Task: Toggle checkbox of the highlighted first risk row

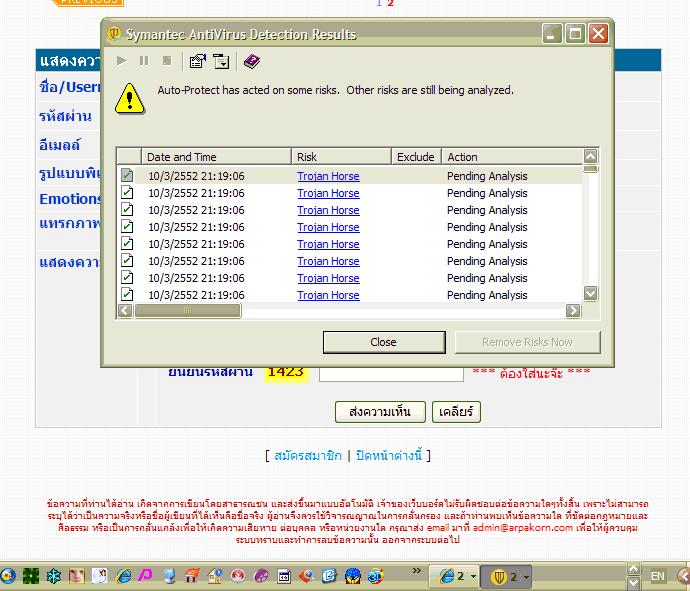Action: point(127,175)
